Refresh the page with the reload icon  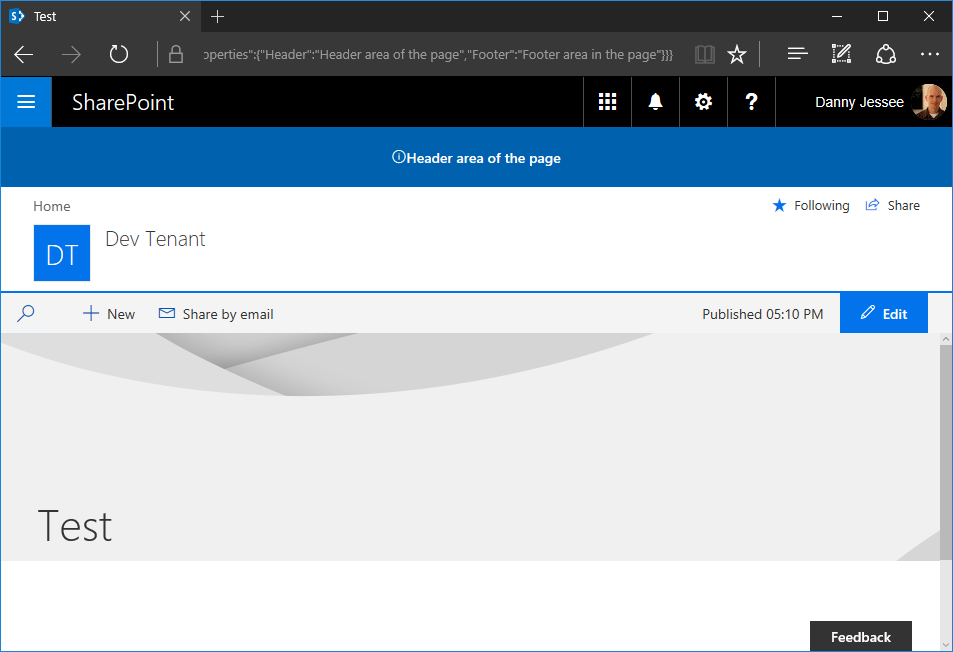[119, 55]
